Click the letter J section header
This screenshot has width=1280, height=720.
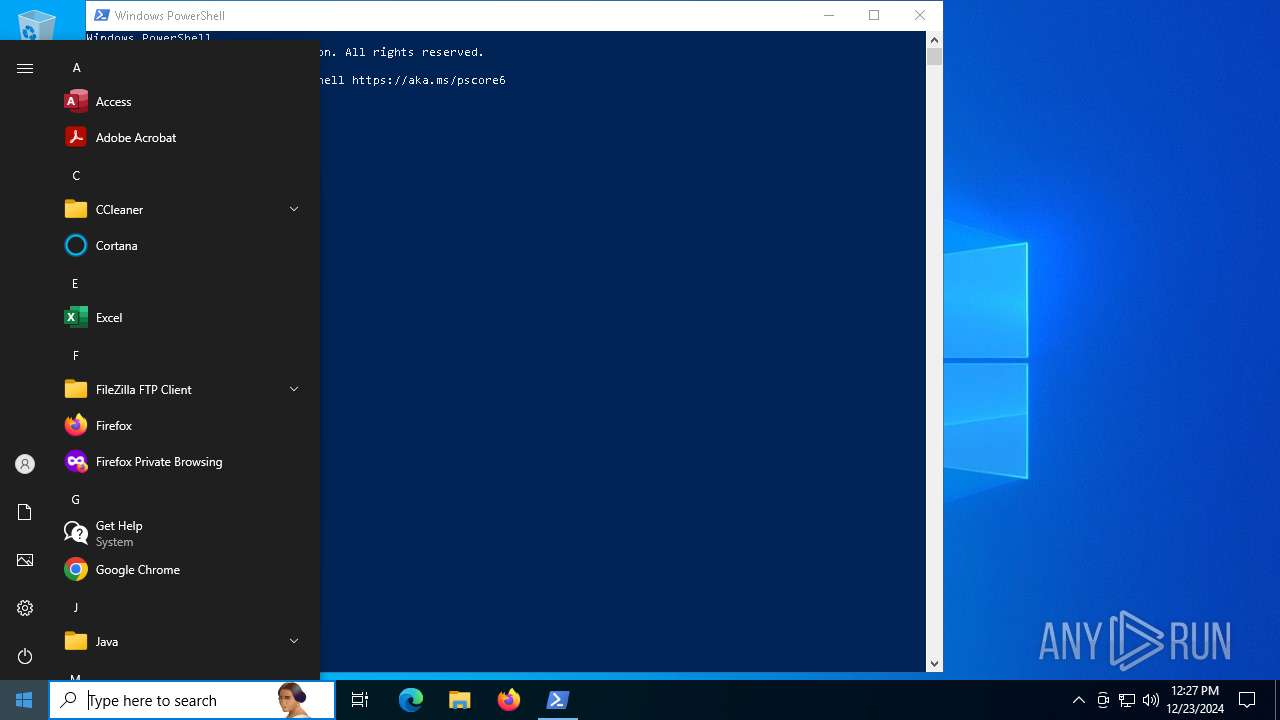point(75,608)
